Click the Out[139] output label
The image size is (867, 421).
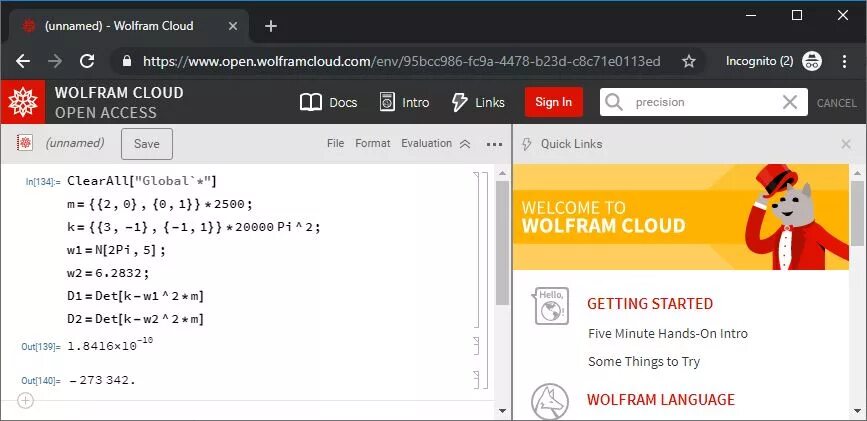(x=41, y=347)
